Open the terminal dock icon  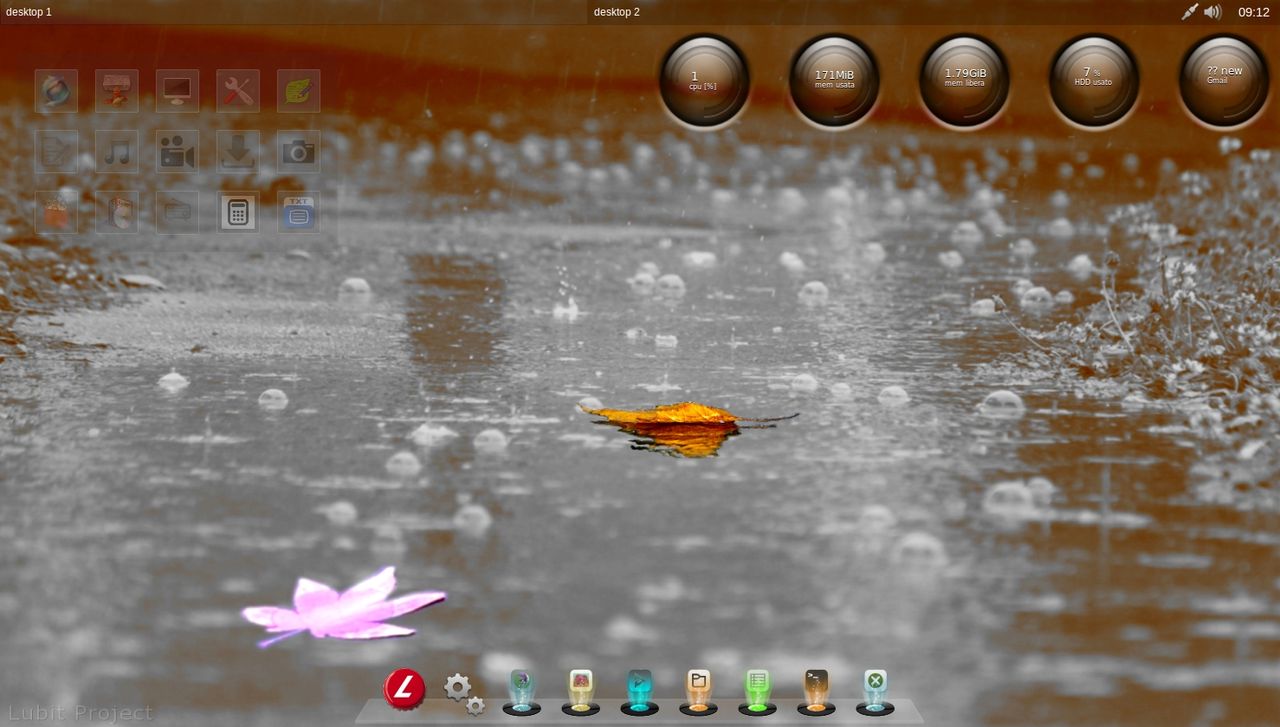click(x=816, y=692)
